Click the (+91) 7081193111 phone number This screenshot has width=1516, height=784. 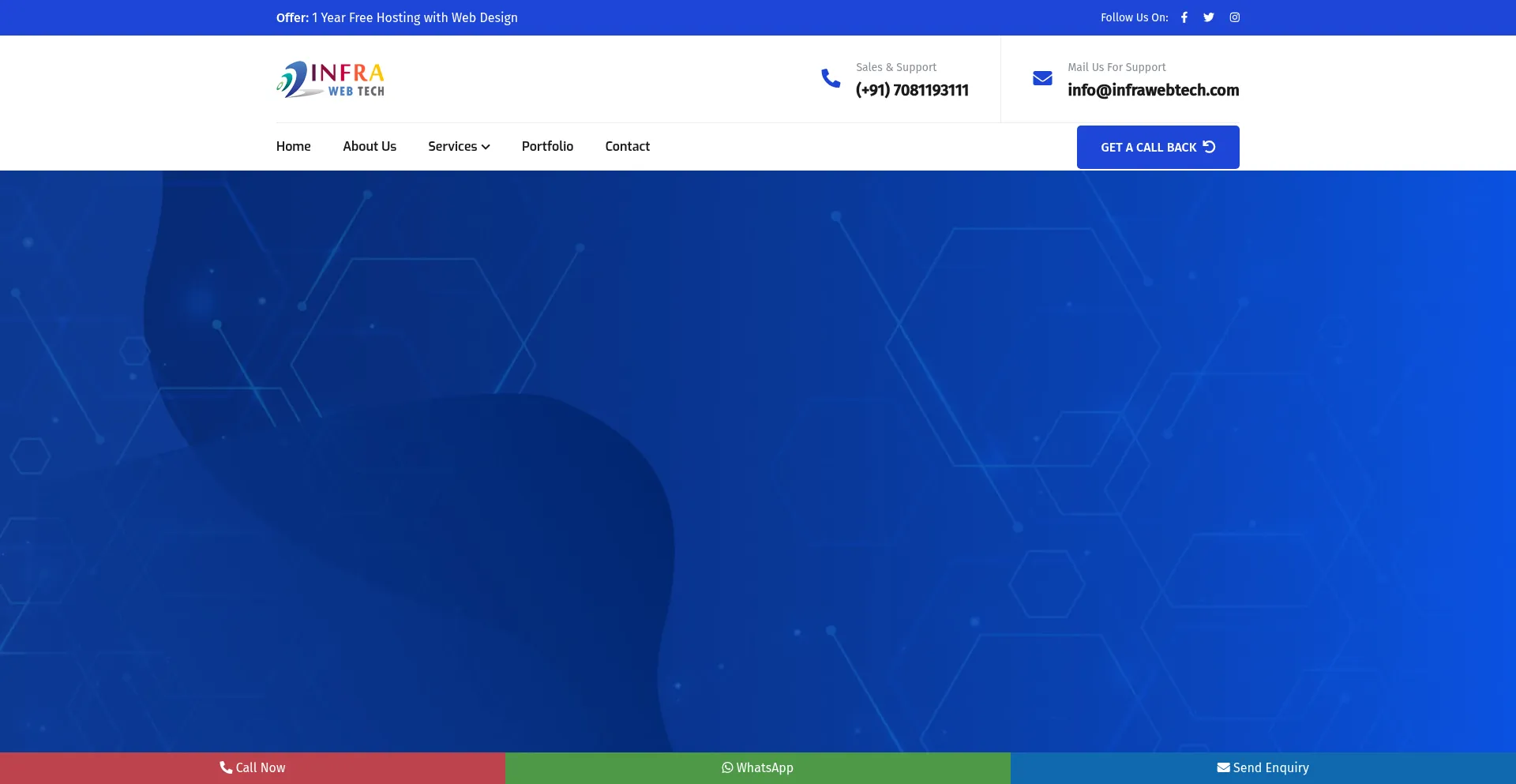[912, 90]
